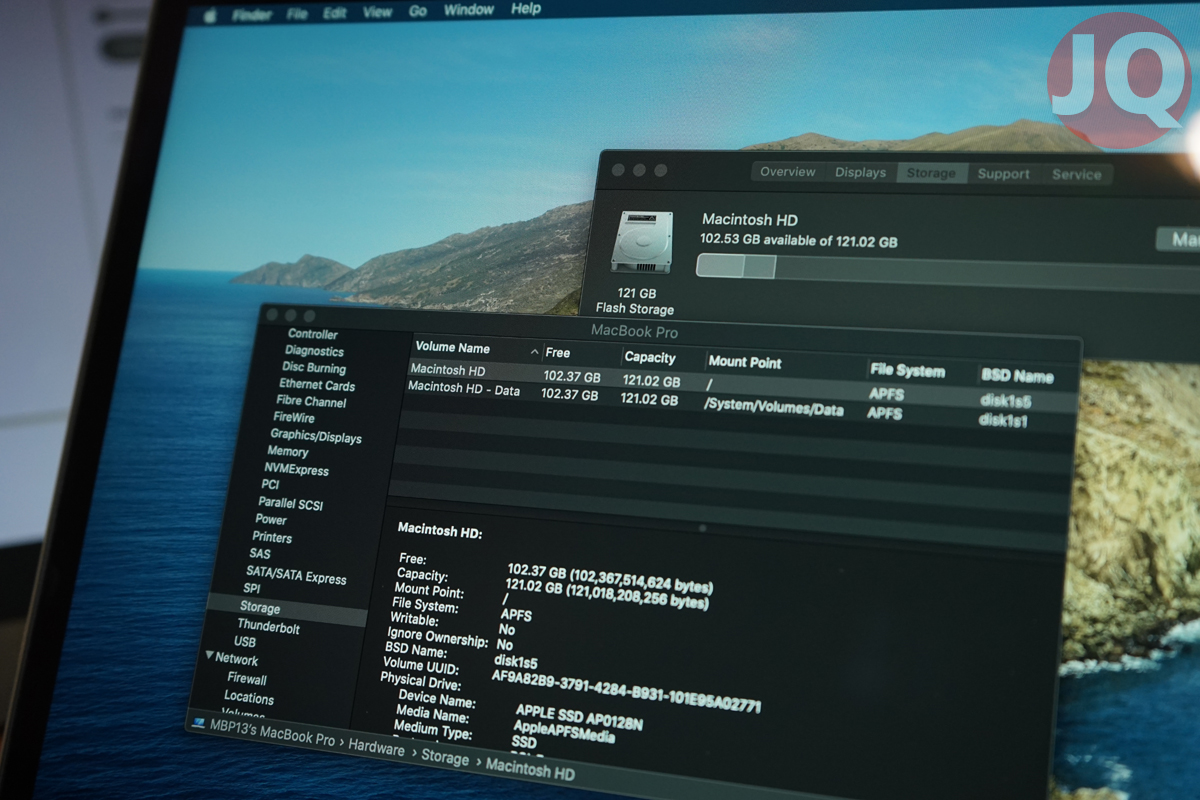Select Printers in the sidebar
This screenshot has width=1200, height=800.
click(x=272, y=537)
